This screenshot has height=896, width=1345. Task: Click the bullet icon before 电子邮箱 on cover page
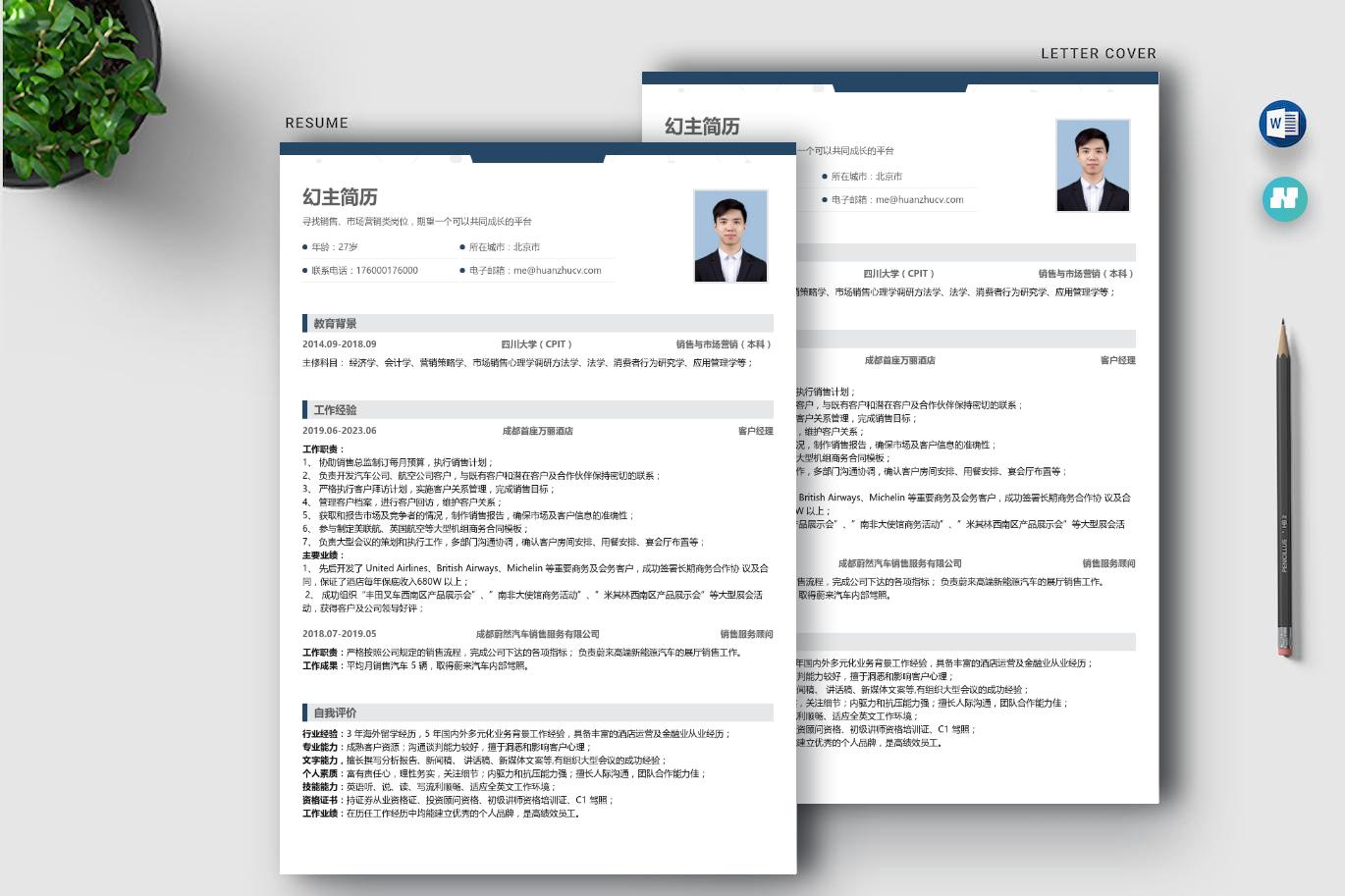pyautogui.click(x=827, y=199)
